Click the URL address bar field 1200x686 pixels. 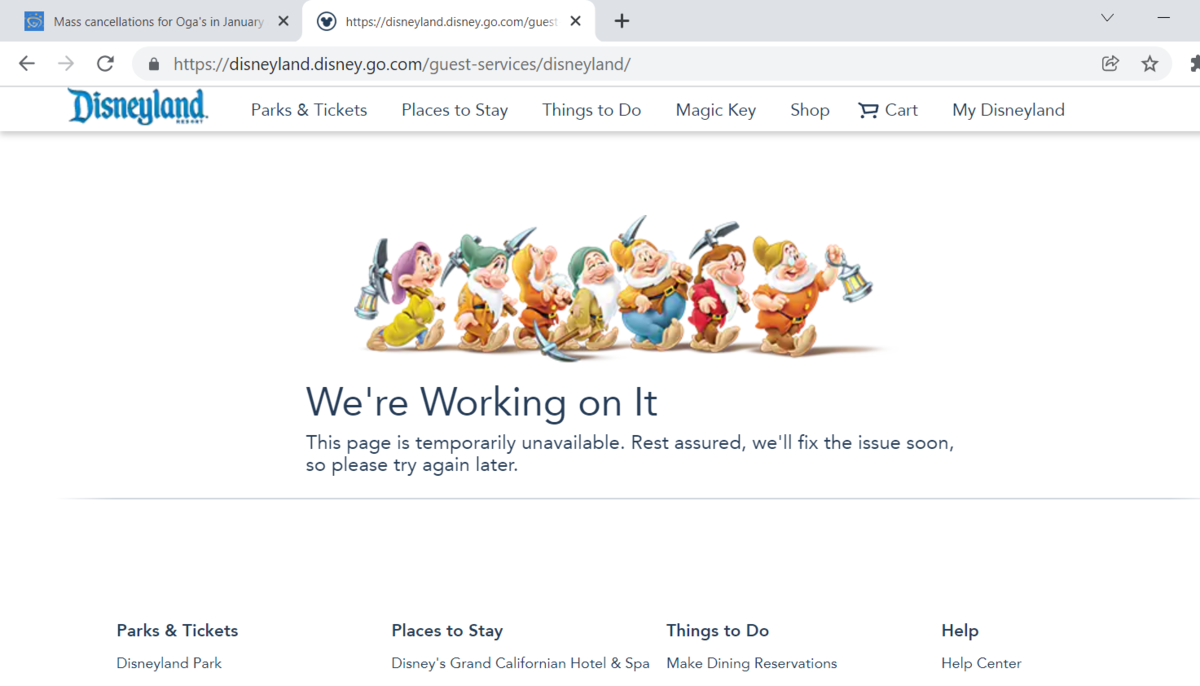(600, 64)
